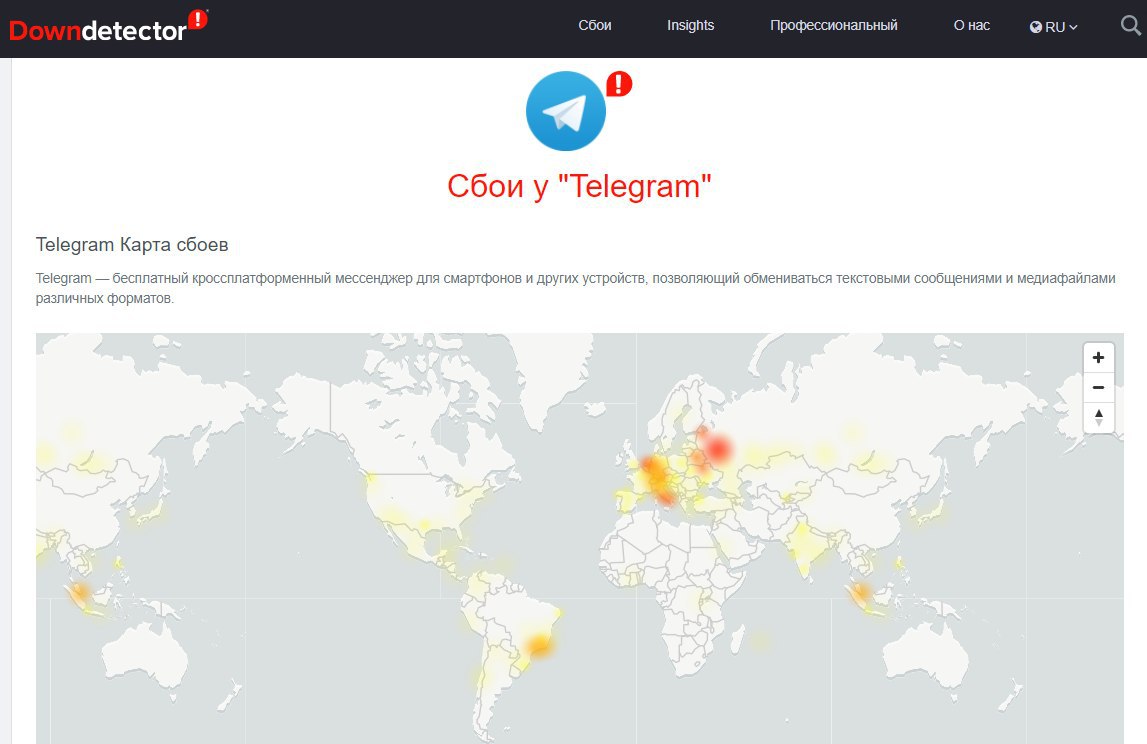Open the О нас menu item
Viewport: 1147px width, 744px height.
[x=971, y=26]
